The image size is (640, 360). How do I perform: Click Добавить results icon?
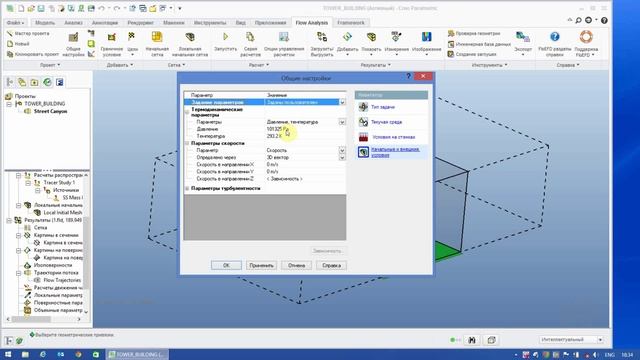[x=347, y=43]
